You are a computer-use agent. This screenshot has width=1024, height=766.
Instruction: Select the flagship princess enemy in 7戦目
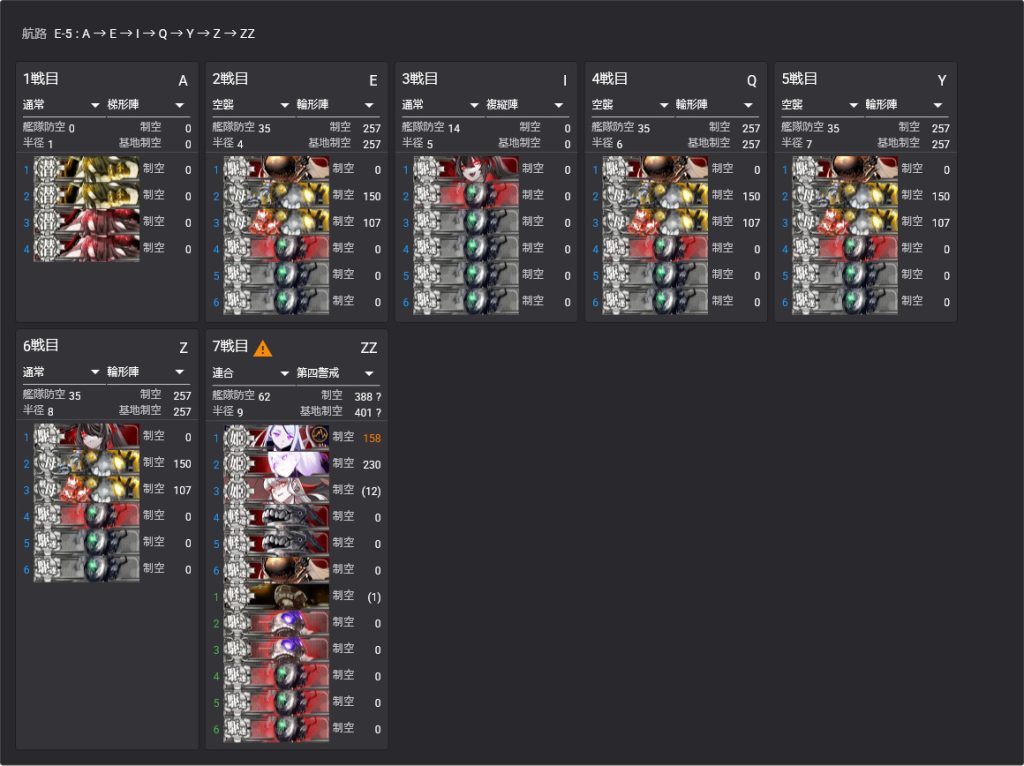point(275,436)
